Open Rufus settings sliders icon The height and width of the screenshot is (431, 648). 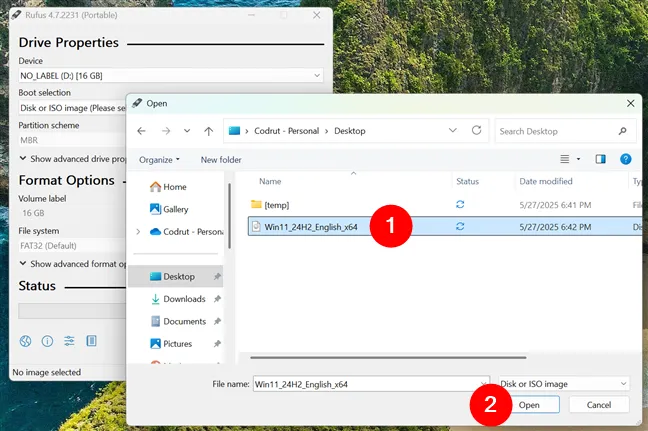69,341
